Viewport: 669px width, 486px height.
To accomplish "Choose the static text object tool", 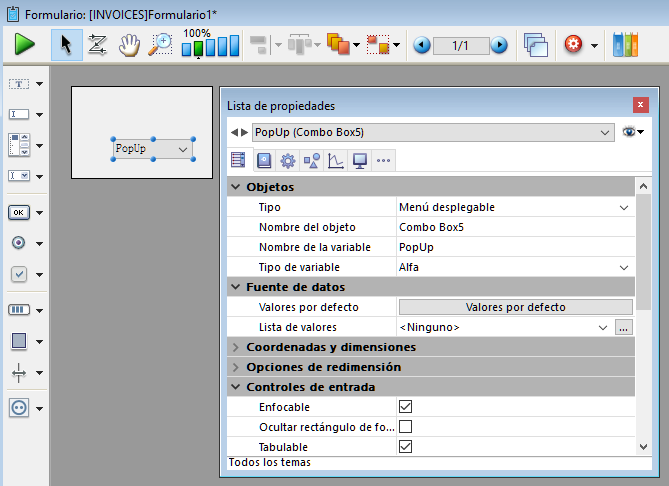I will click(x=19, y=84).
